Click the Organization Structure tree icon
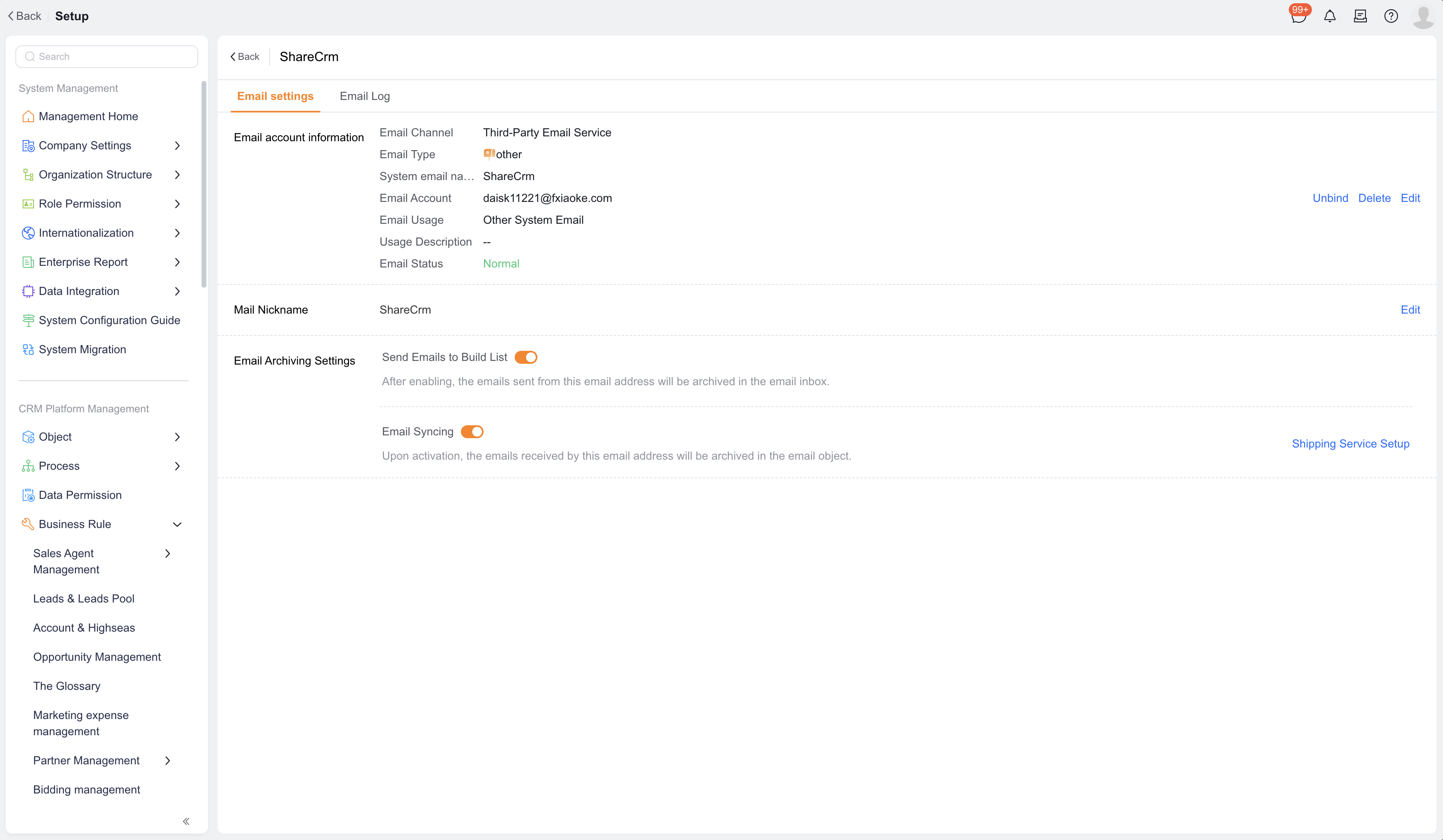Screen dimensions: 1443x840 [28, 175]
